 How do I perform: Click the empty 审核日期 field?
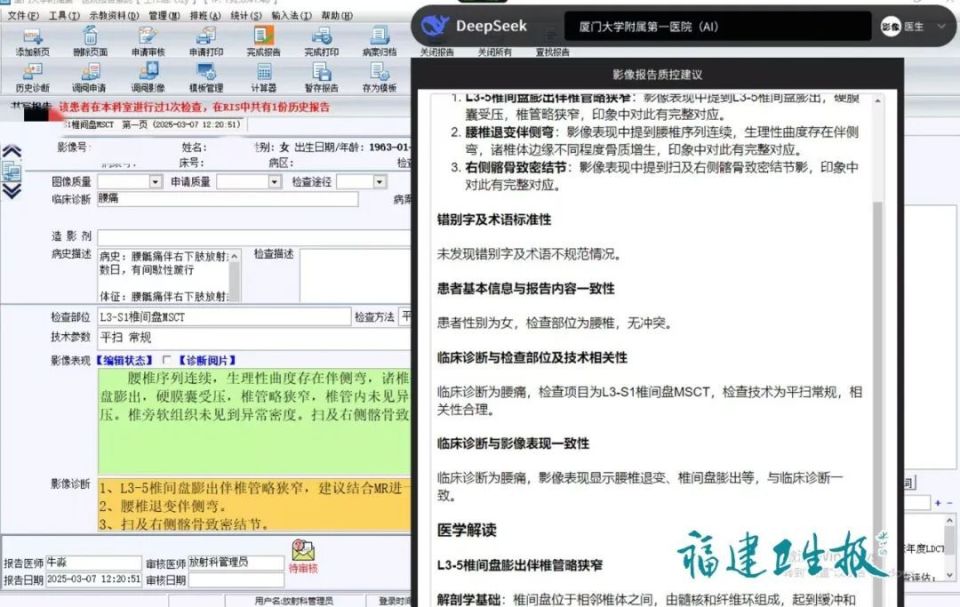[236, 579]
